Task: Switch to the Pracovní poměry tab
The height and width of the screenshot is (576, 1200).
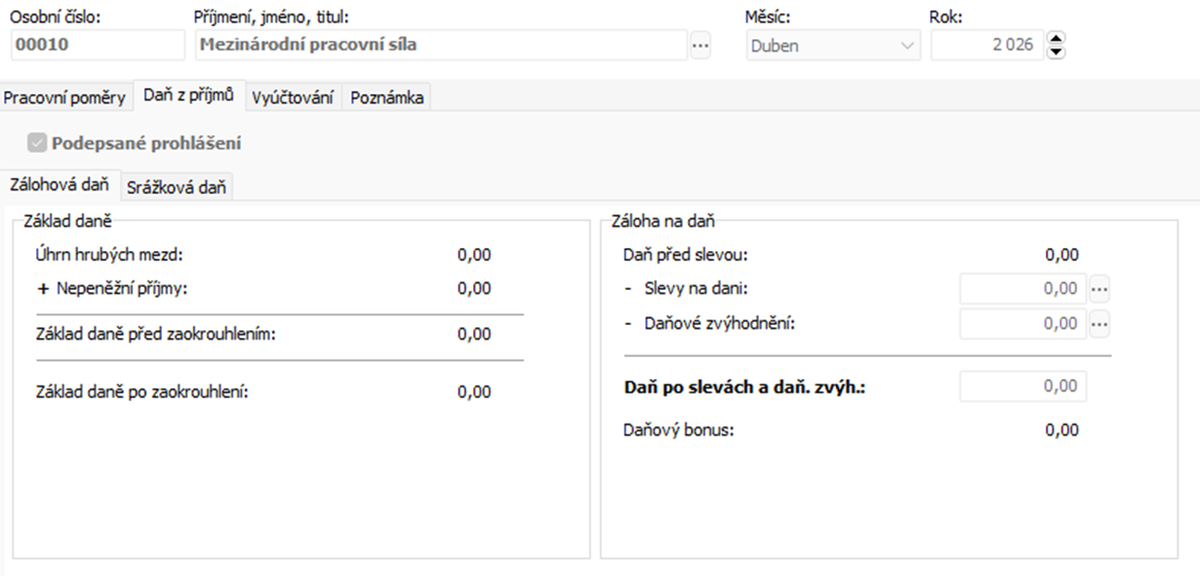Action: (x=65, y=98)
